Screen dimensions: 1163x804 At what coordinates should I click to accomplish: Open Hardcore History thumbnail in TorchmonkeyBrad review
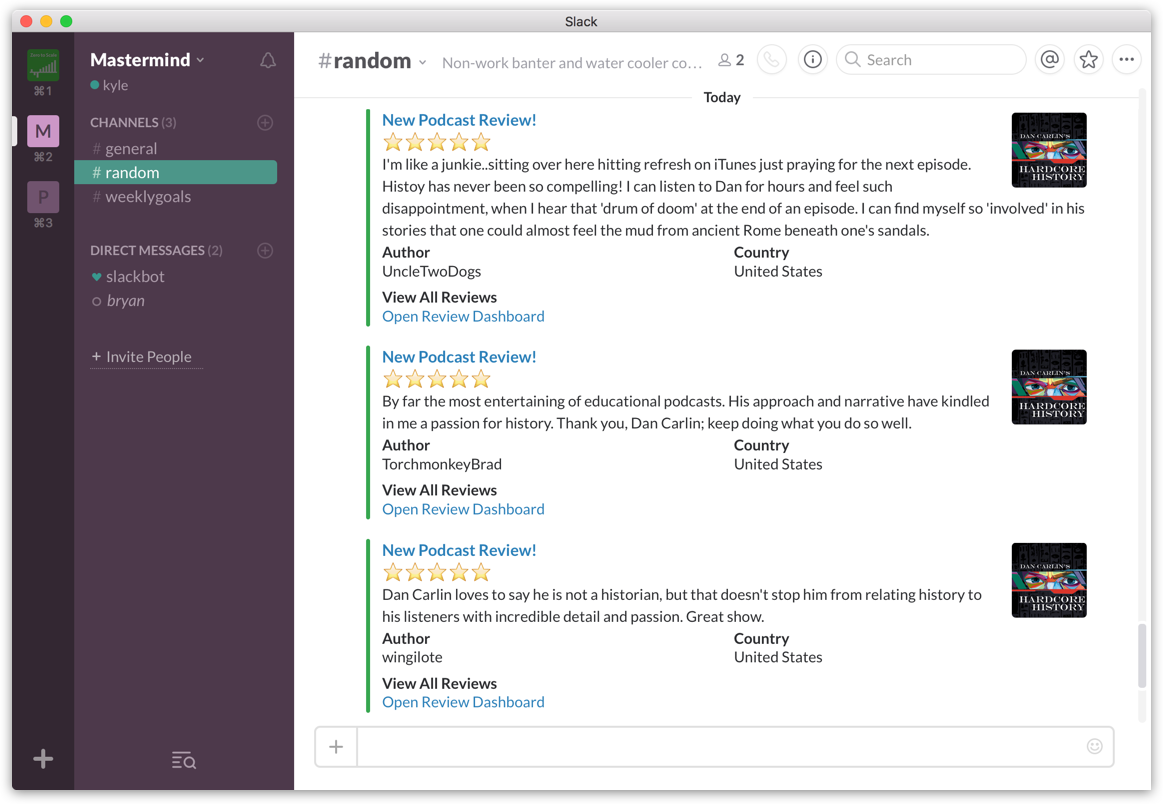pyautogui.click(x=1049, y=387)
